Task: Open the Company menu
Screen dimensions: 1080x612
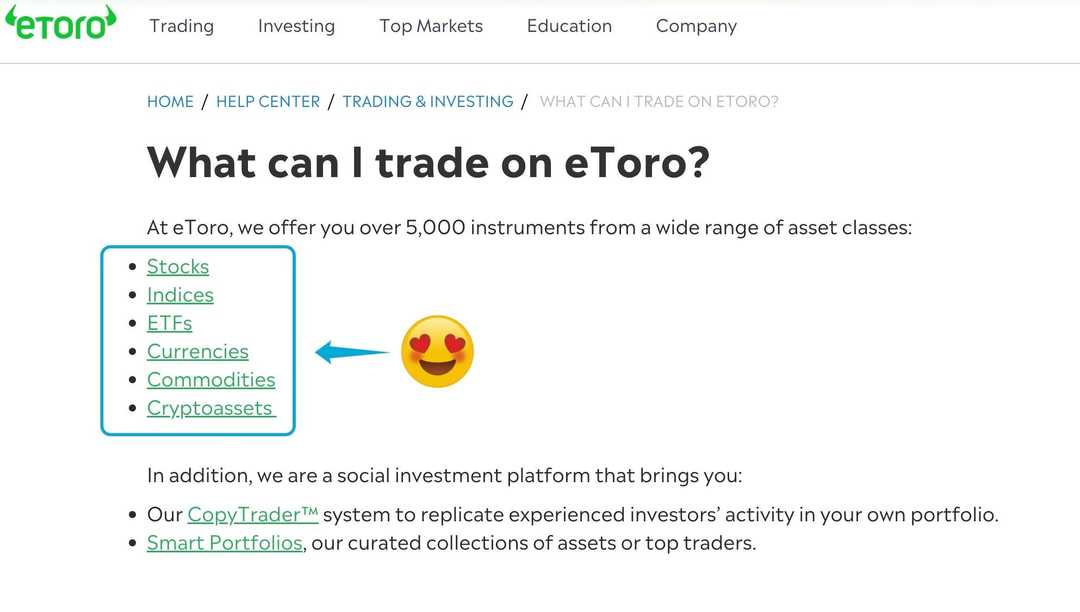Action: tap(696, 26)
